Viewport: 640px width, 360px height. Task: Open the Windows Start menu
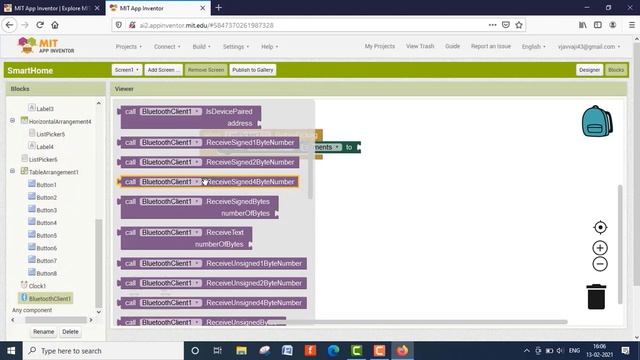click(11, 351)
